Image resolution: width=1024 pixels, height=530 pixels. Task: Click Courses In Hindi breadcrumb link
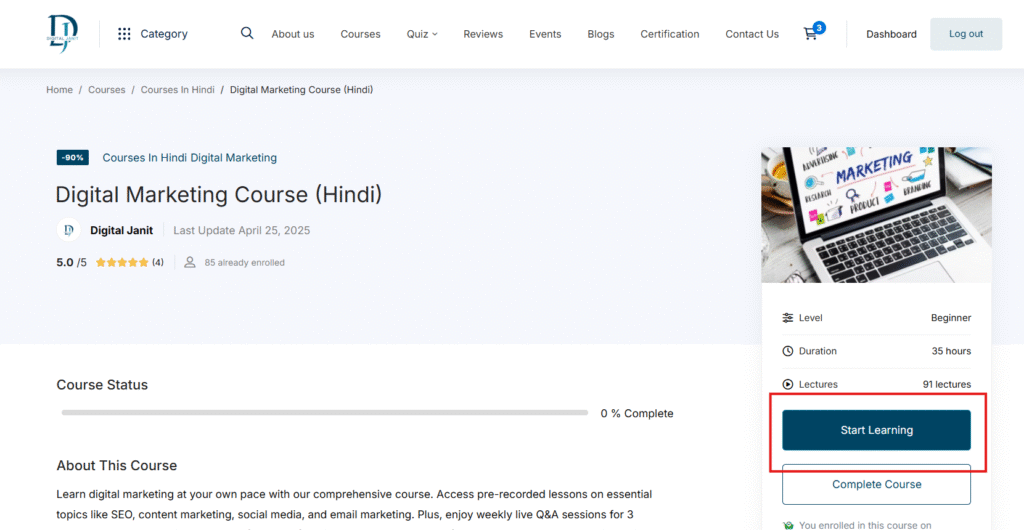click(x=177, y=90)
